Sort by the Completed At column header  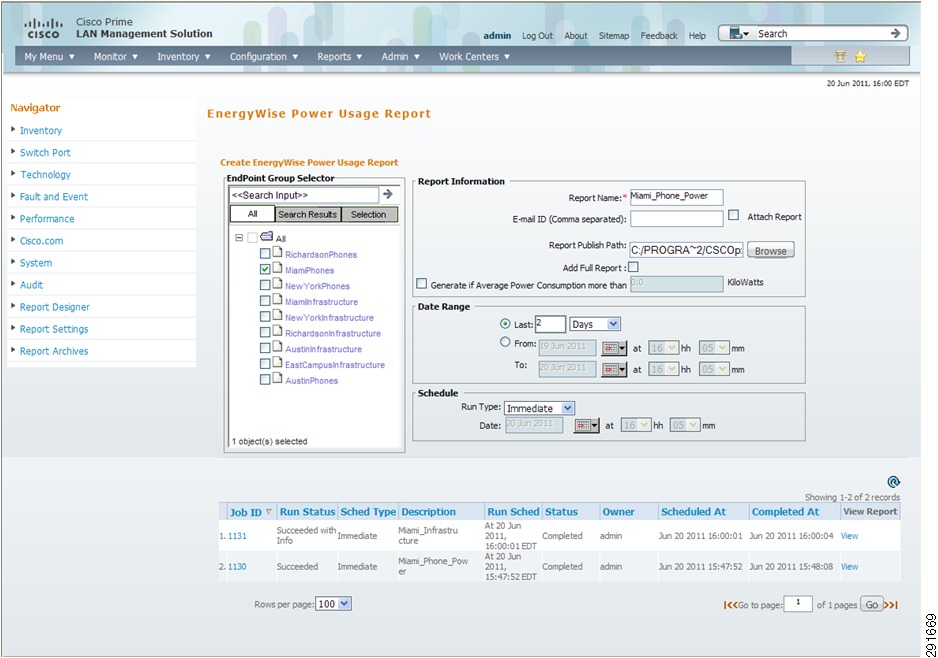pos(785,512)
